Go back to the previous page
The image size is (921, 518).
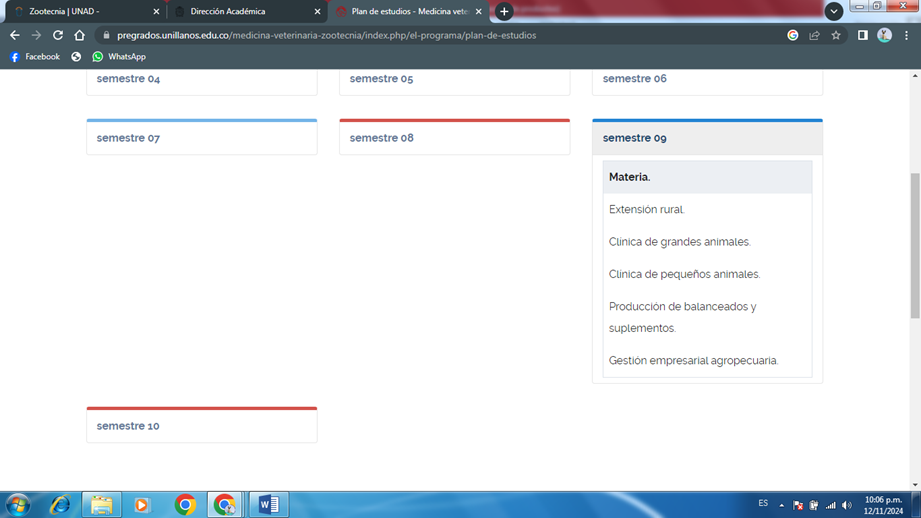[x=14, y=35]
